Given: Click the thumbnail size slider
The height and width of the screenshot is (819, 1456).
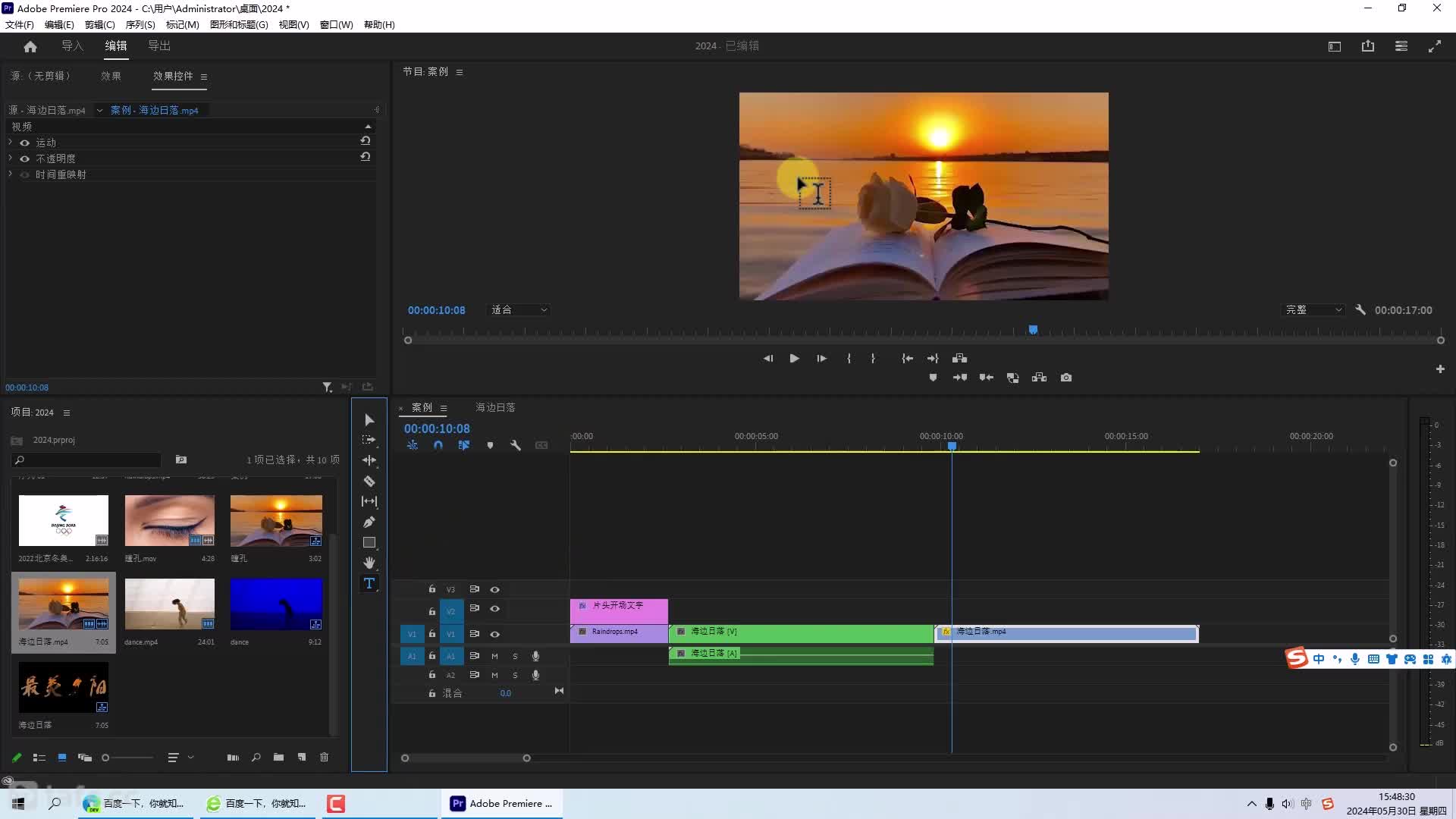Looking at the screenshot, I should click(x=127, y=758).
